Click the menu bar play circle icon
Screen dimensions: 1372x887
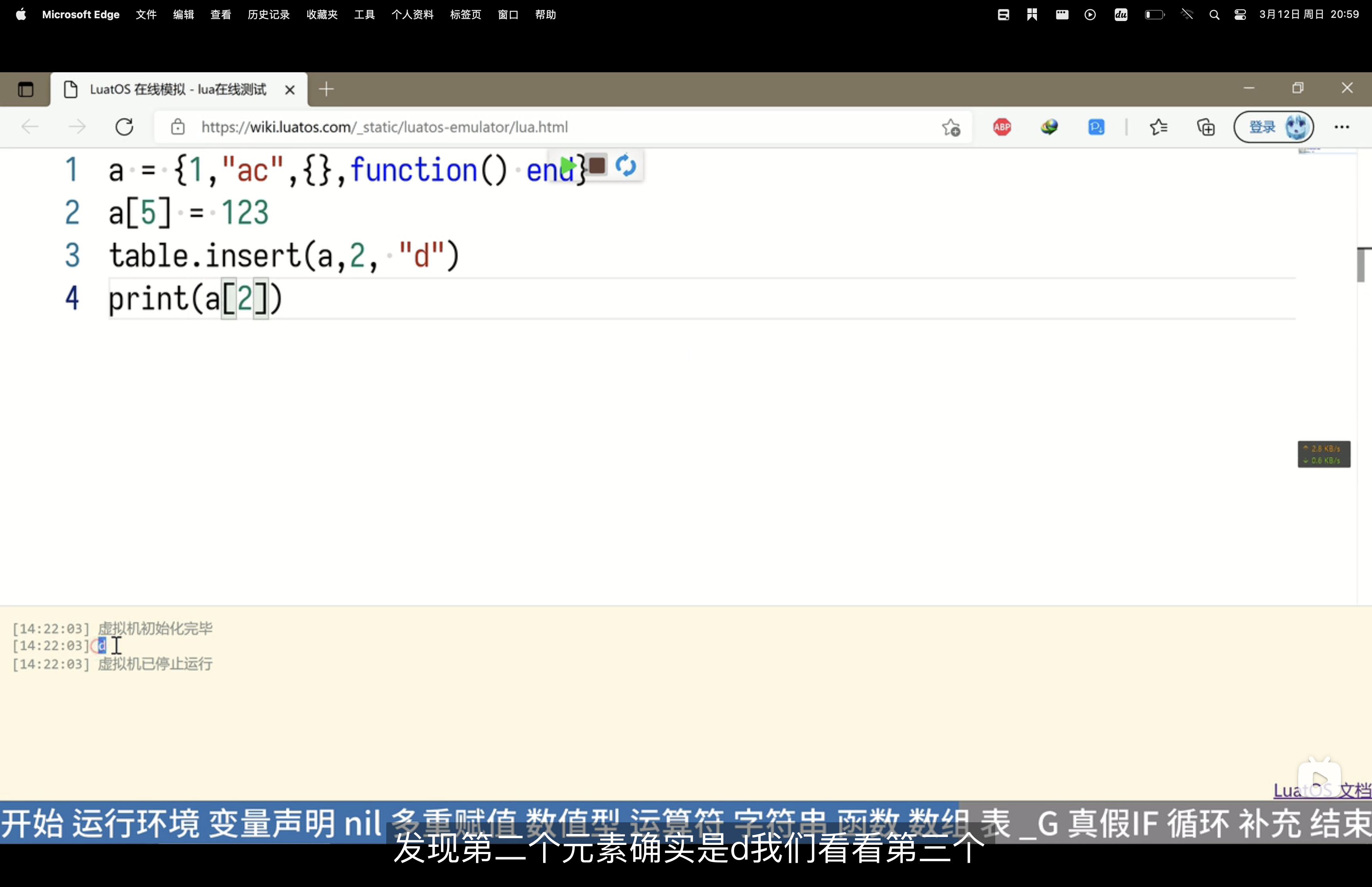coord(1090,15)
